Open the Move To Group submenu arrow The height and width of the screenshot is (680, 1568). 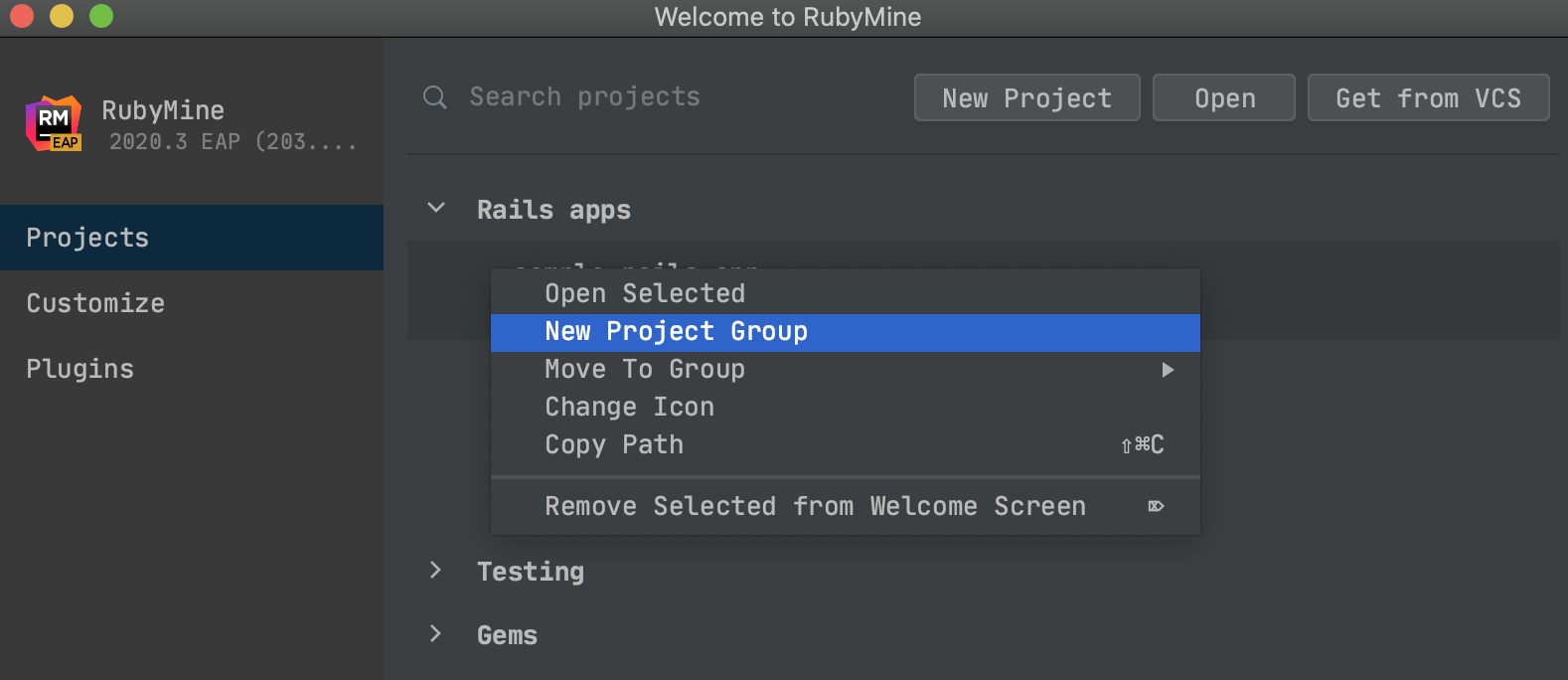tap(1168, 370)
